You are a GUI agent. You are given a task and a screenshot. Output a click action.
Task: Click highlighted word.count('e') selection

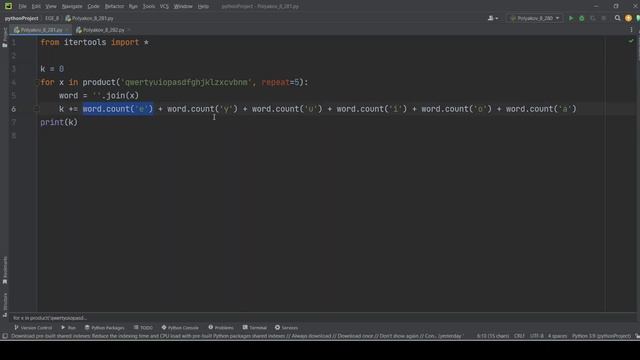118,109
